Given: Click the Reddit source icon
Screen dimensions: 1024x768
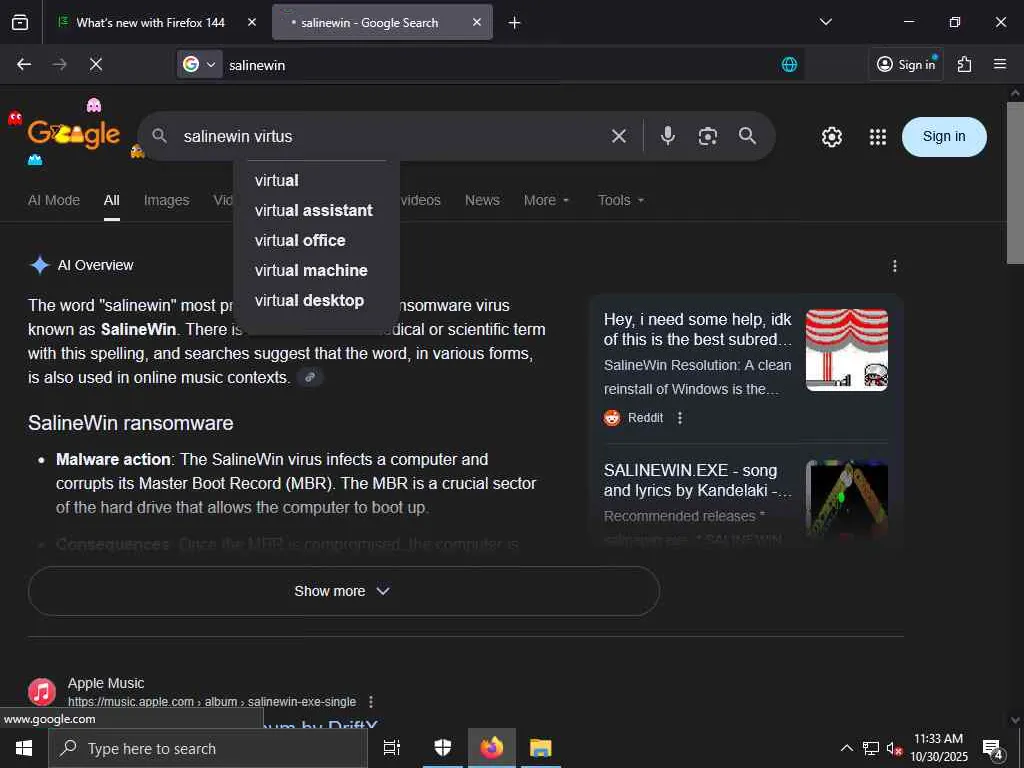Looking at the screenshot, I should coord(612,418).
